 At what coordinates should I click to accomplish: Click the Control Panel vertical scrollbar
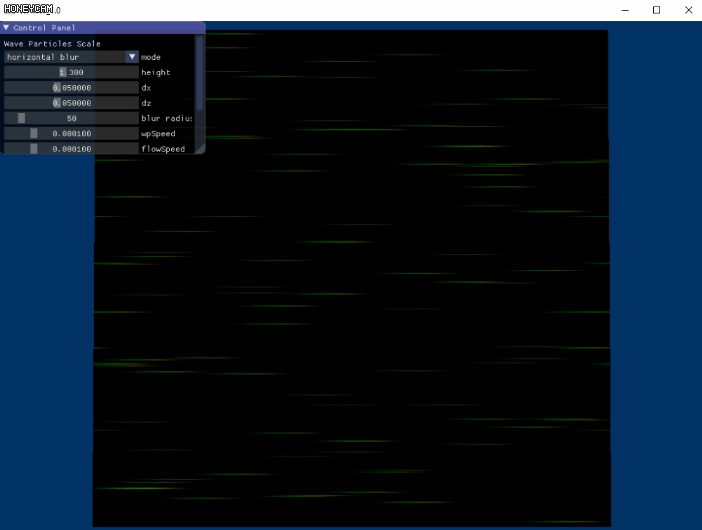[200, 73]
